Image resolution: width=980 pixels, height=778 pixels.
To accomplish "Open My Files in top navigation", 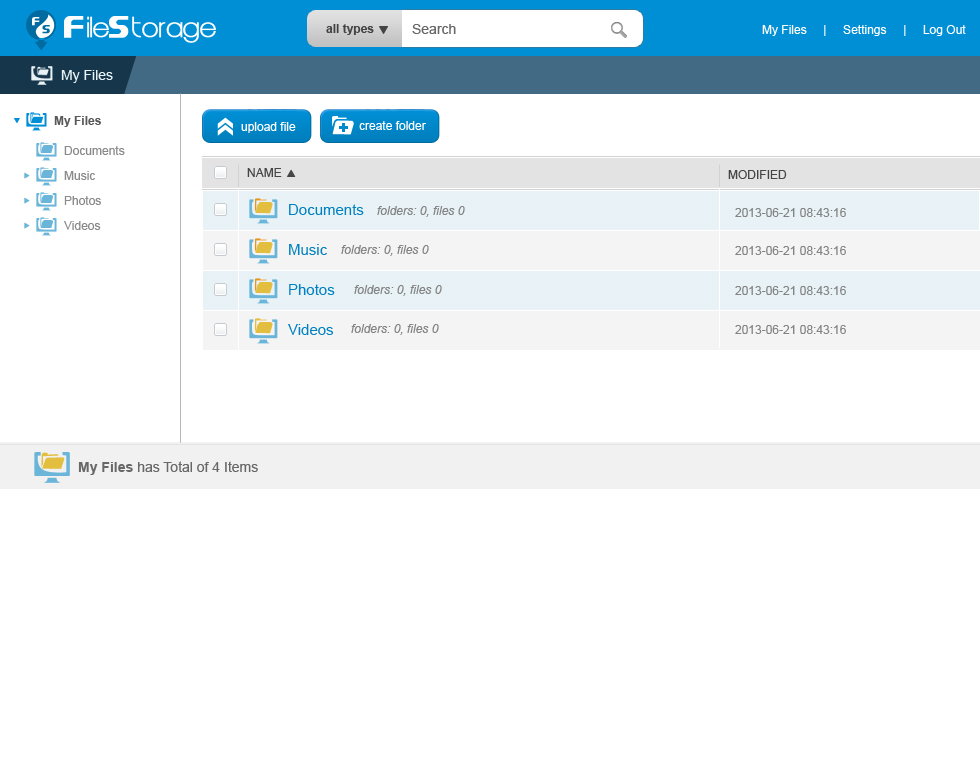I will pyautogui.click(x=784, y=30).
